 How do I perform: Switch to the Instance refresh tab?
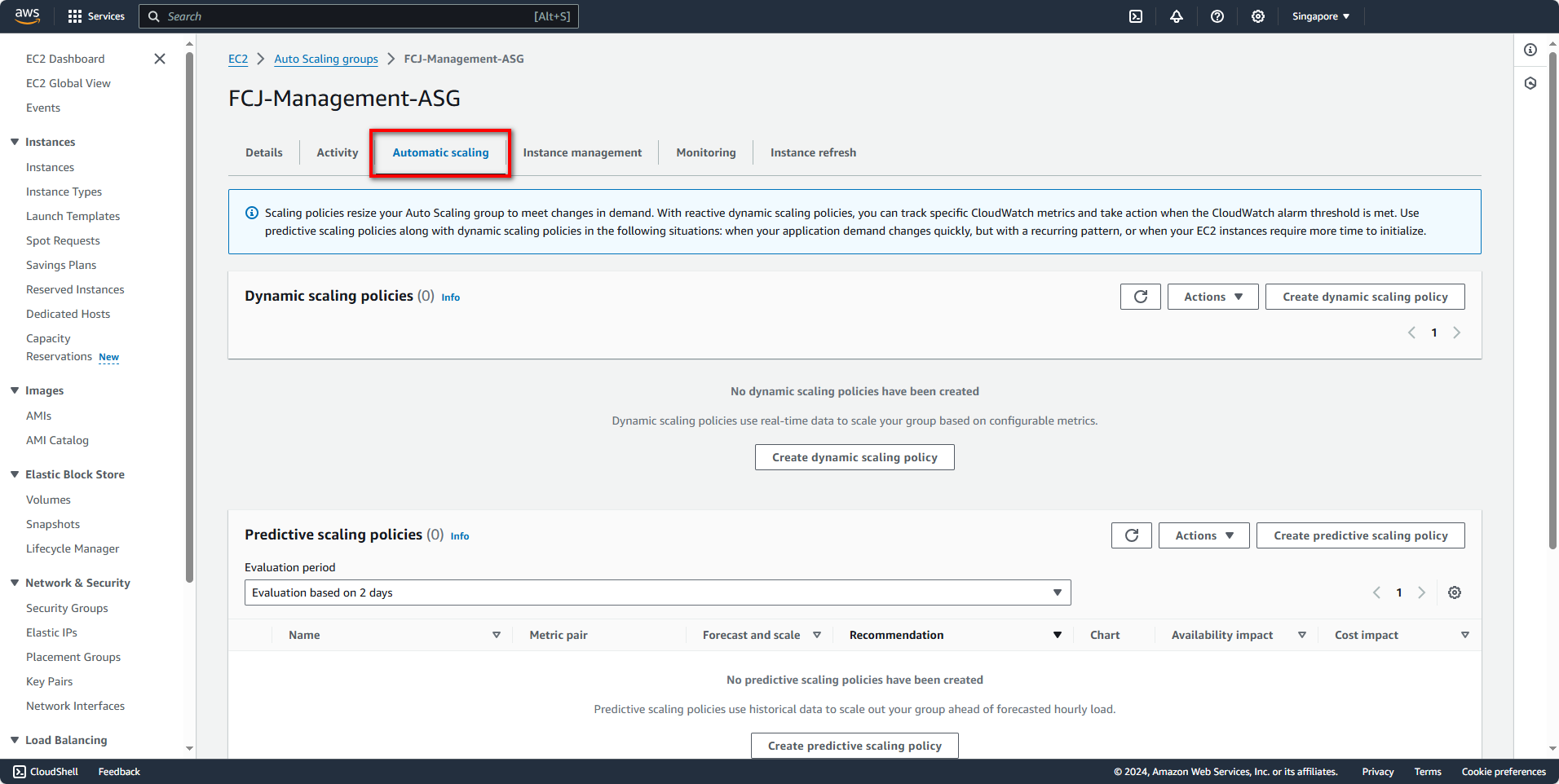812,152
